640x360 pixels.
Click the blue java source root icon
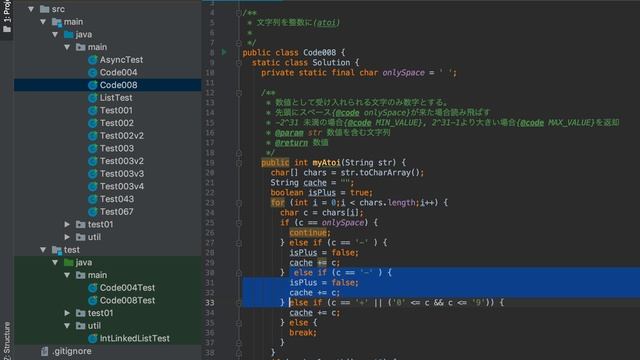click(x=69, y=34)
